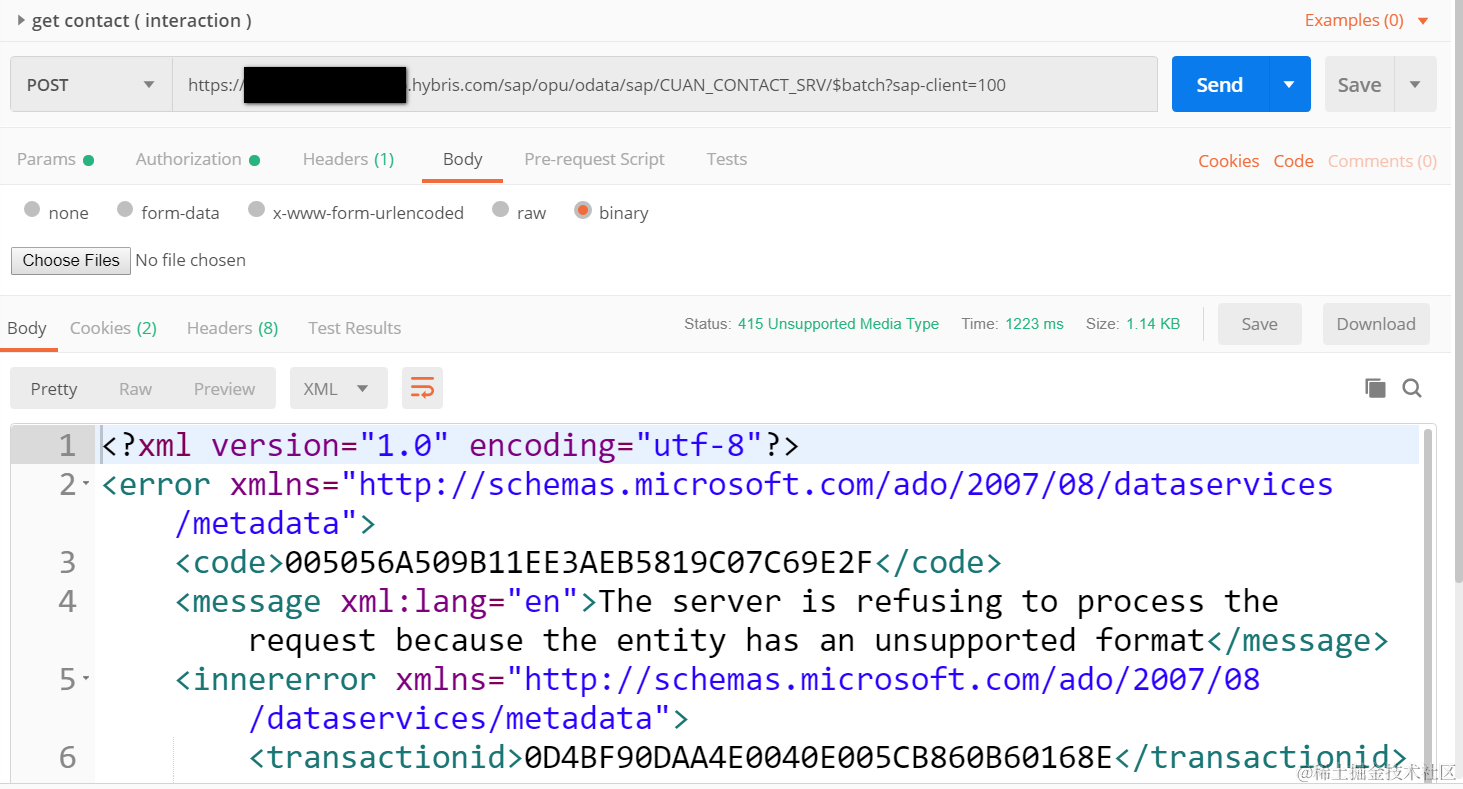1463x789 pixels.
Task: Switch to Preview response view
Action: (x=224, y=389)
